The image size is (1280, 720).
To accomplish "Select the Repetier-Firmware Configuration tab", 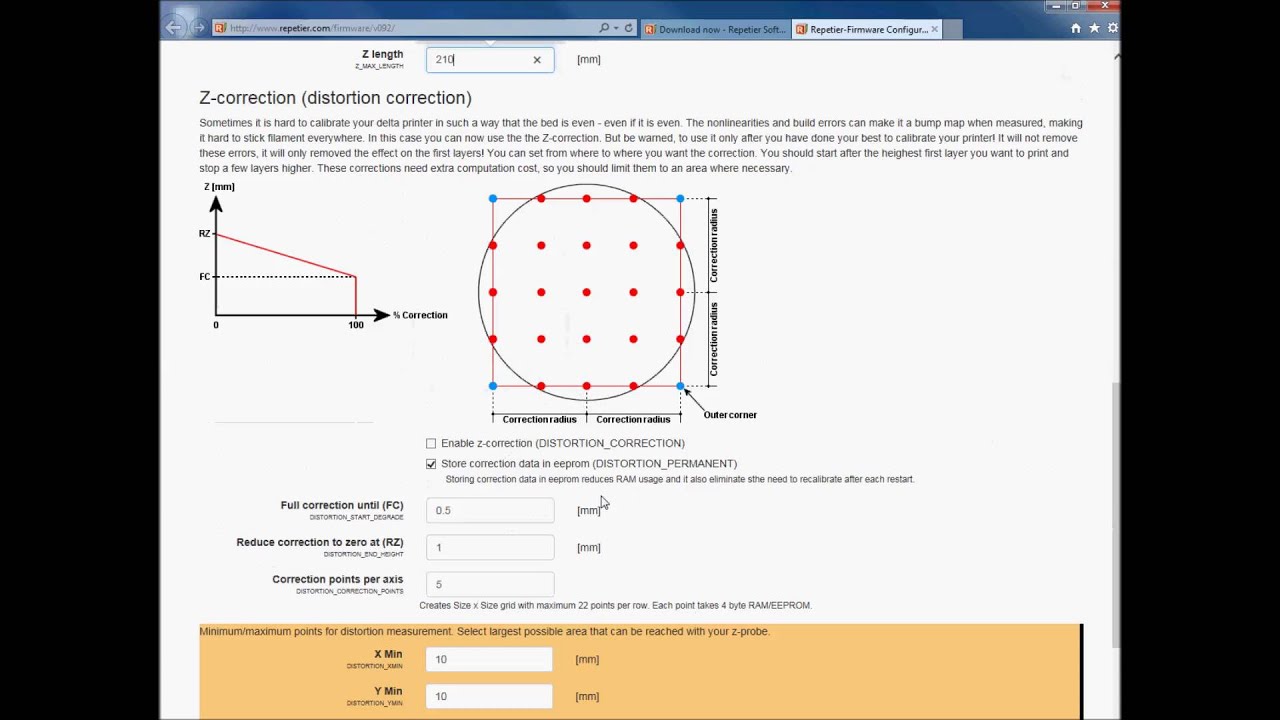I will (866, 29).
